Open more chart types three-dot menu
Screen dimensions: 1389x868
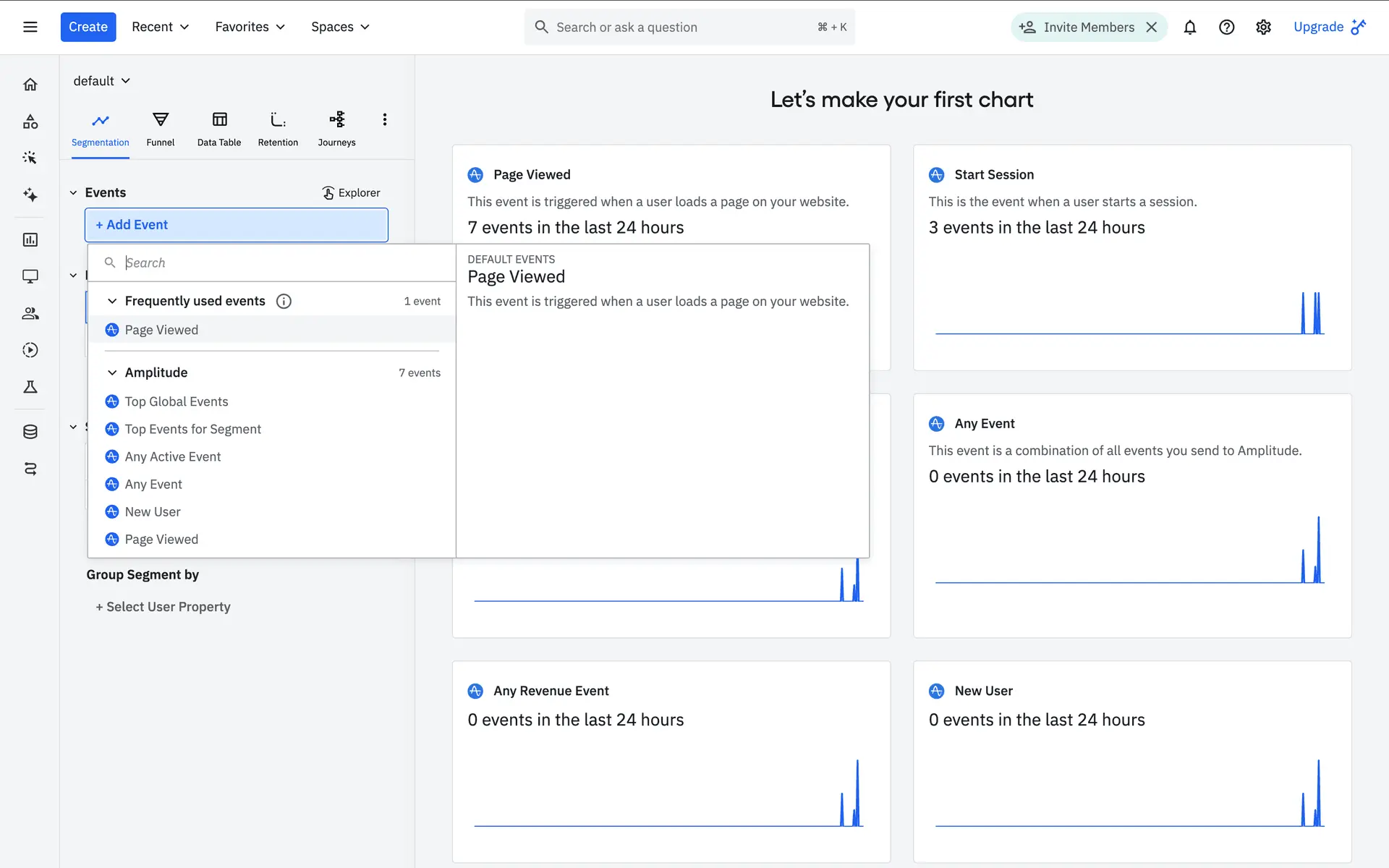point(384,119)
